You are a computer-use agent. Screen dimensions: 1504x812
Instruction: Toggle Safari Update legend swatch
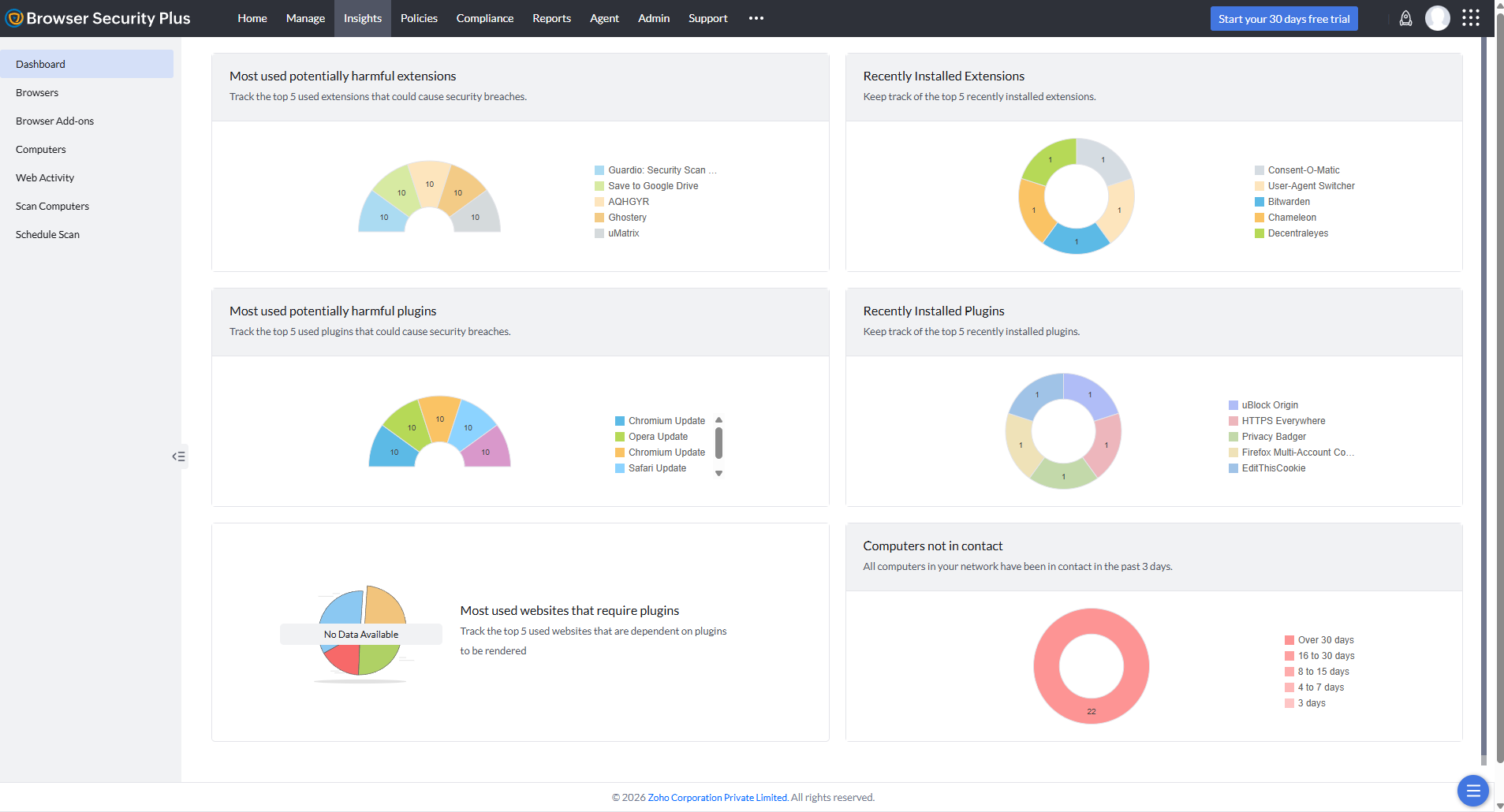tap(620, 468)
